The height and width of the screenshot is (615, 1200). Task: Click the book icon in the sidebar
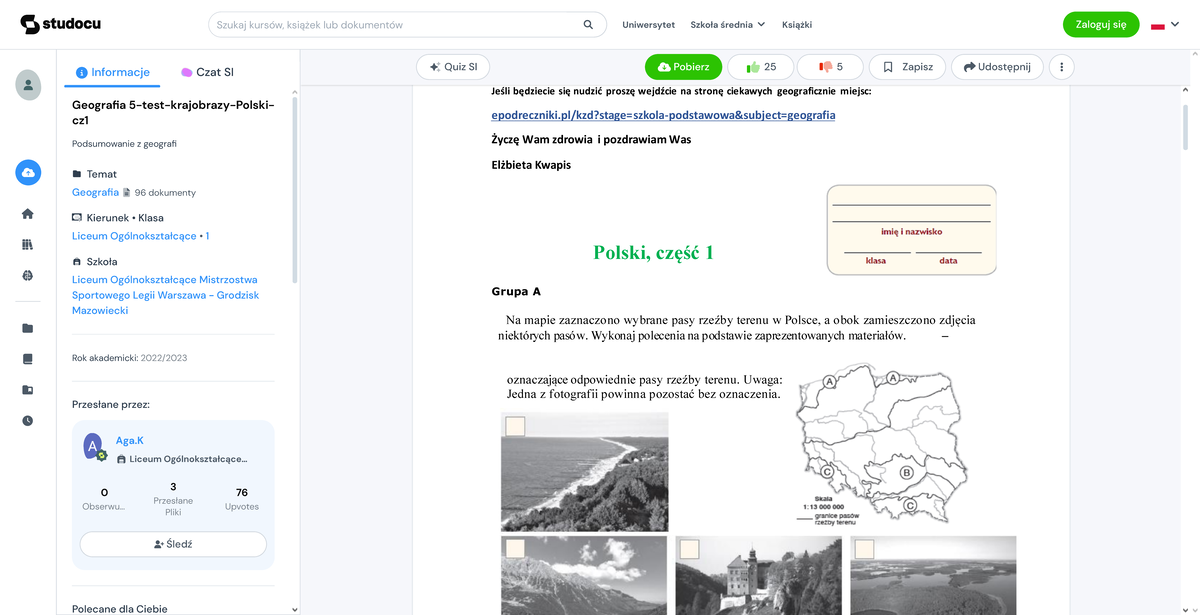[28, 359]
